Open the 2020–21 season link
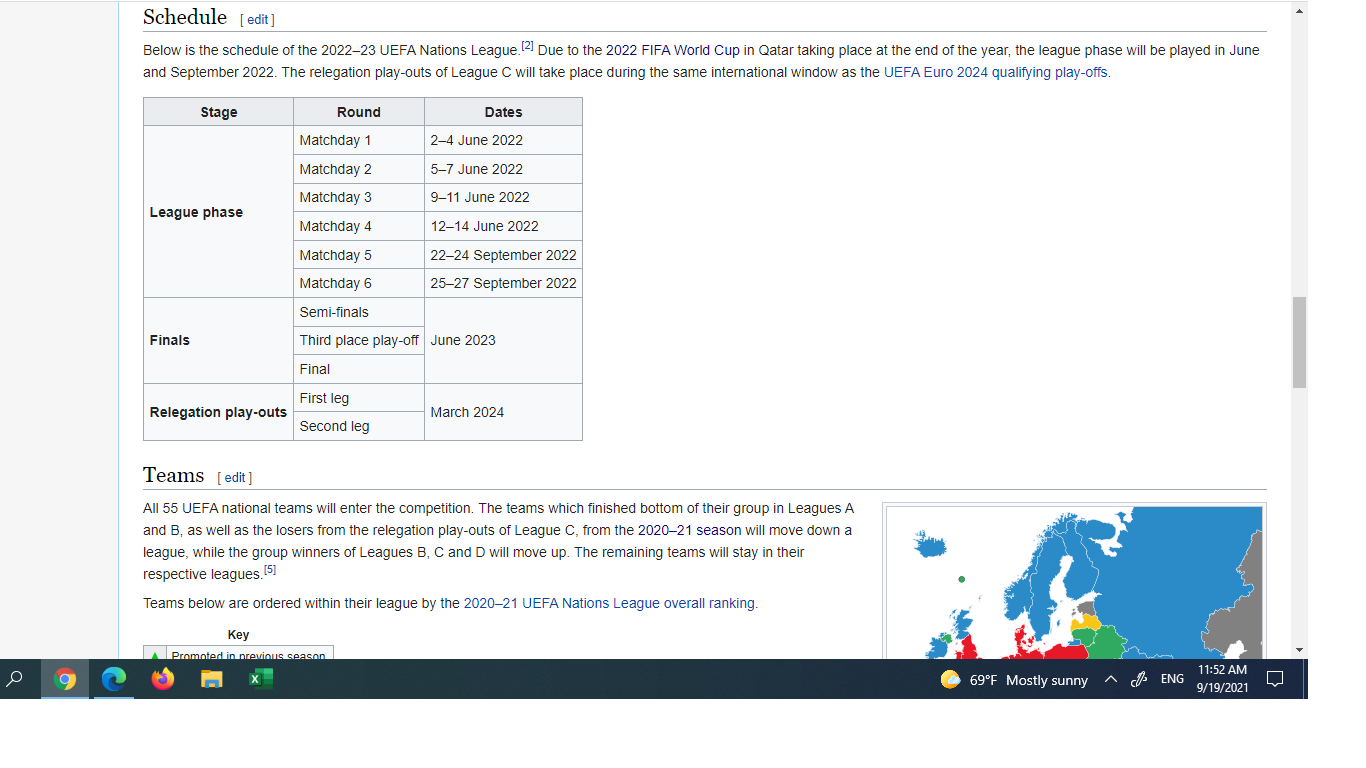 click(690, 530)
